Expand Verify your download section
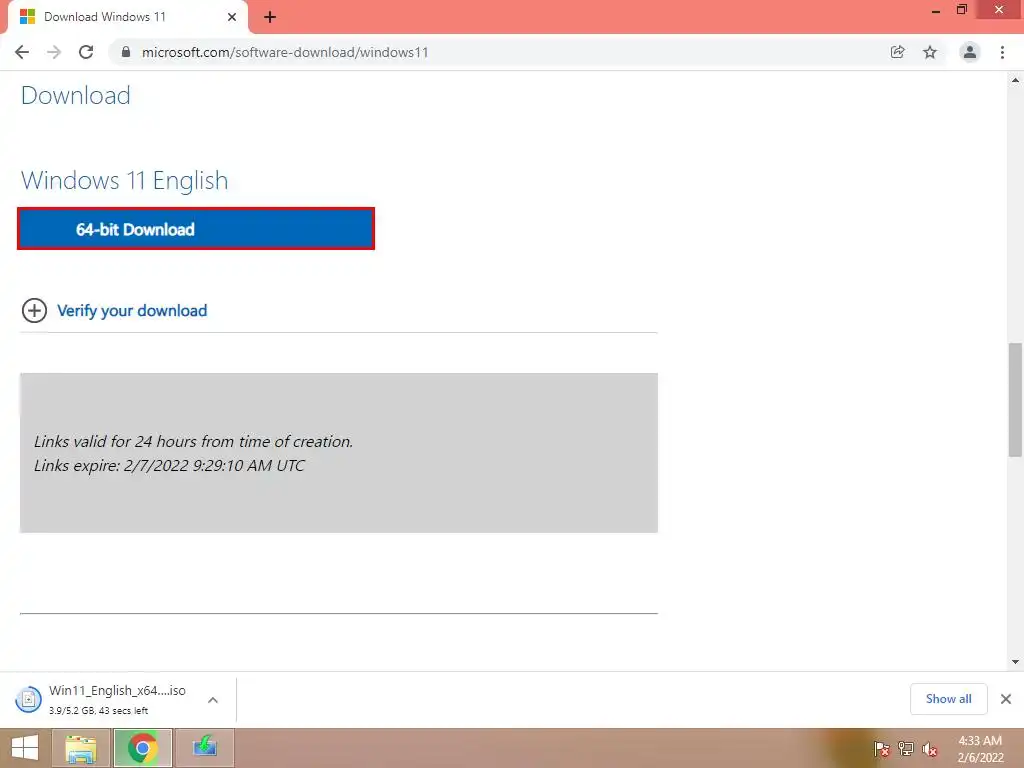 (x=34, y=311)
